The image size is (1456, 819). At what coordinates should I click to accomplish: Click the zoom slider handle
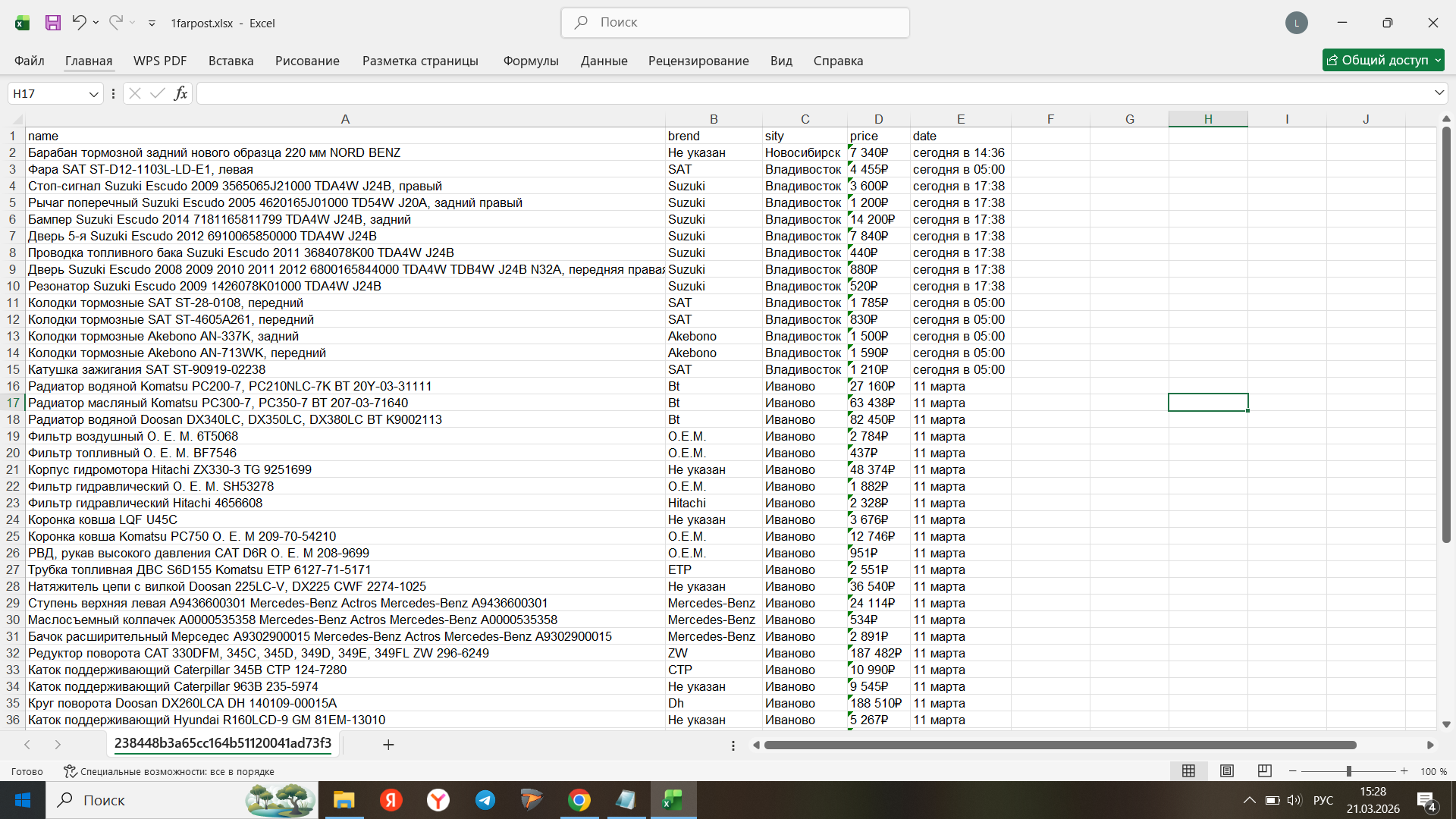1348,771
